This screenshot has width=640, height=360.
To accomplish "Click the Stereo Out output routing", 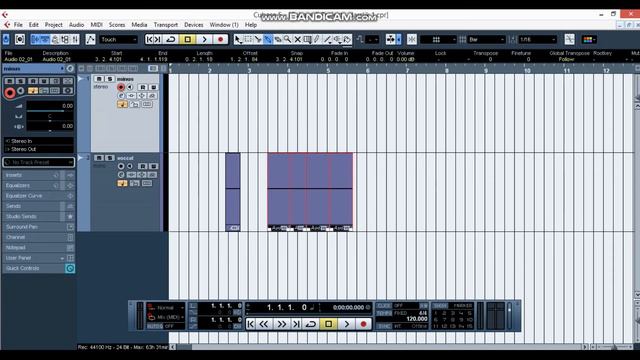I will point(39,149).
